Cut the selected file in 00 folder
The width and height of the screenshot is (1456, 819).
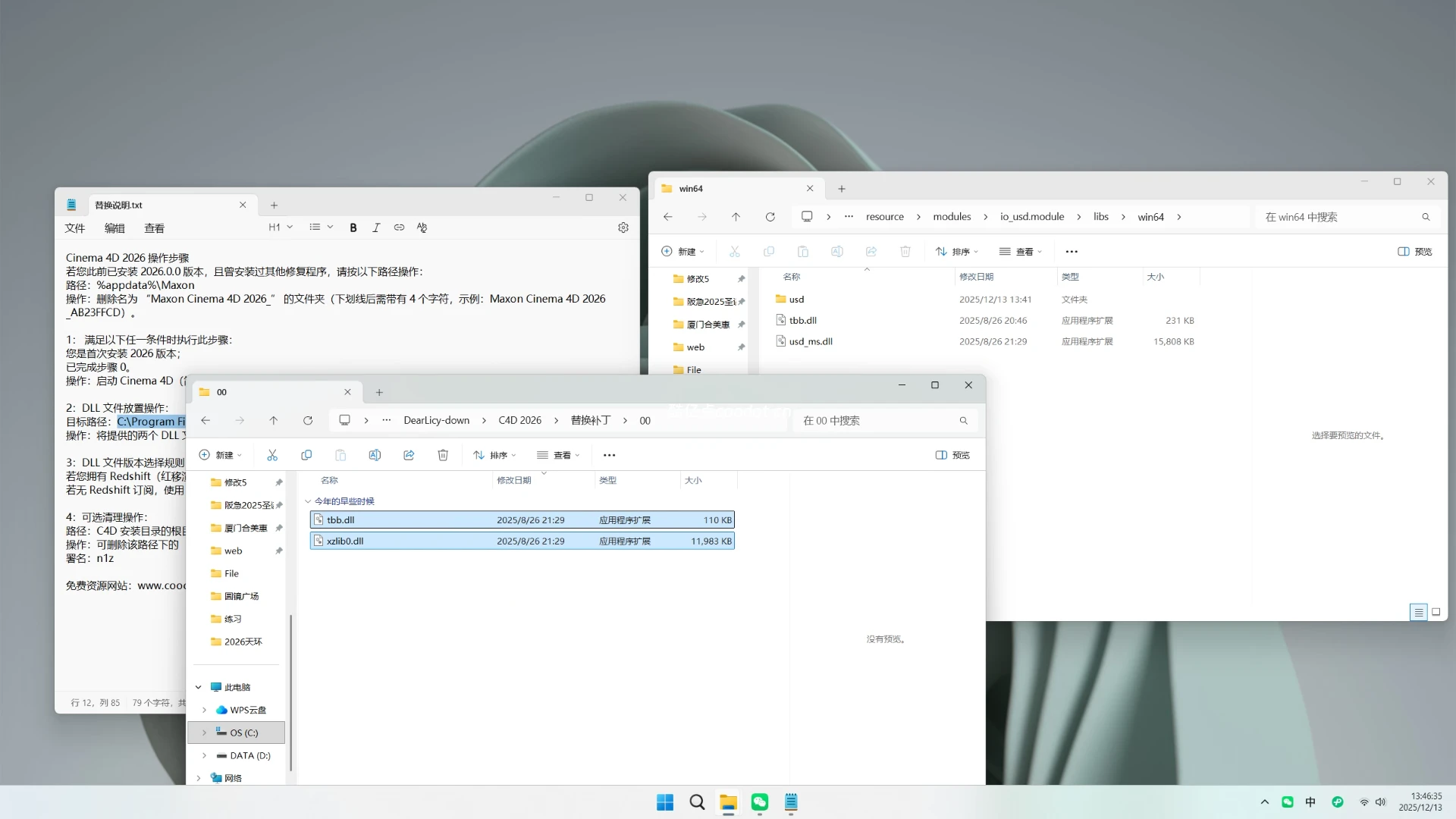point(272,455)
